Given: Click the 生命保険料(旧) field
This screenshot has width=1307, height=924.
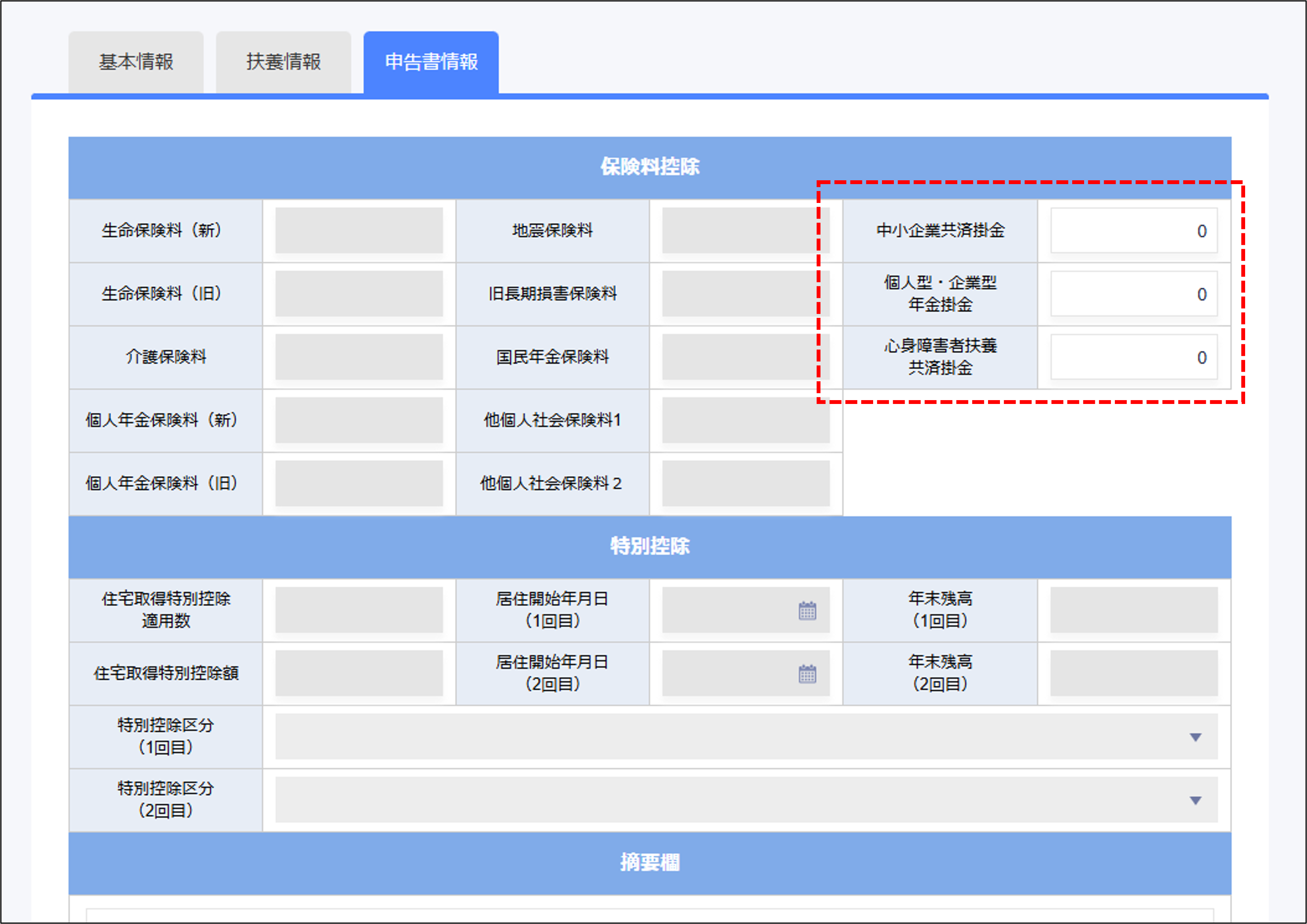Looking at the screenshot, I should point(359,294).
